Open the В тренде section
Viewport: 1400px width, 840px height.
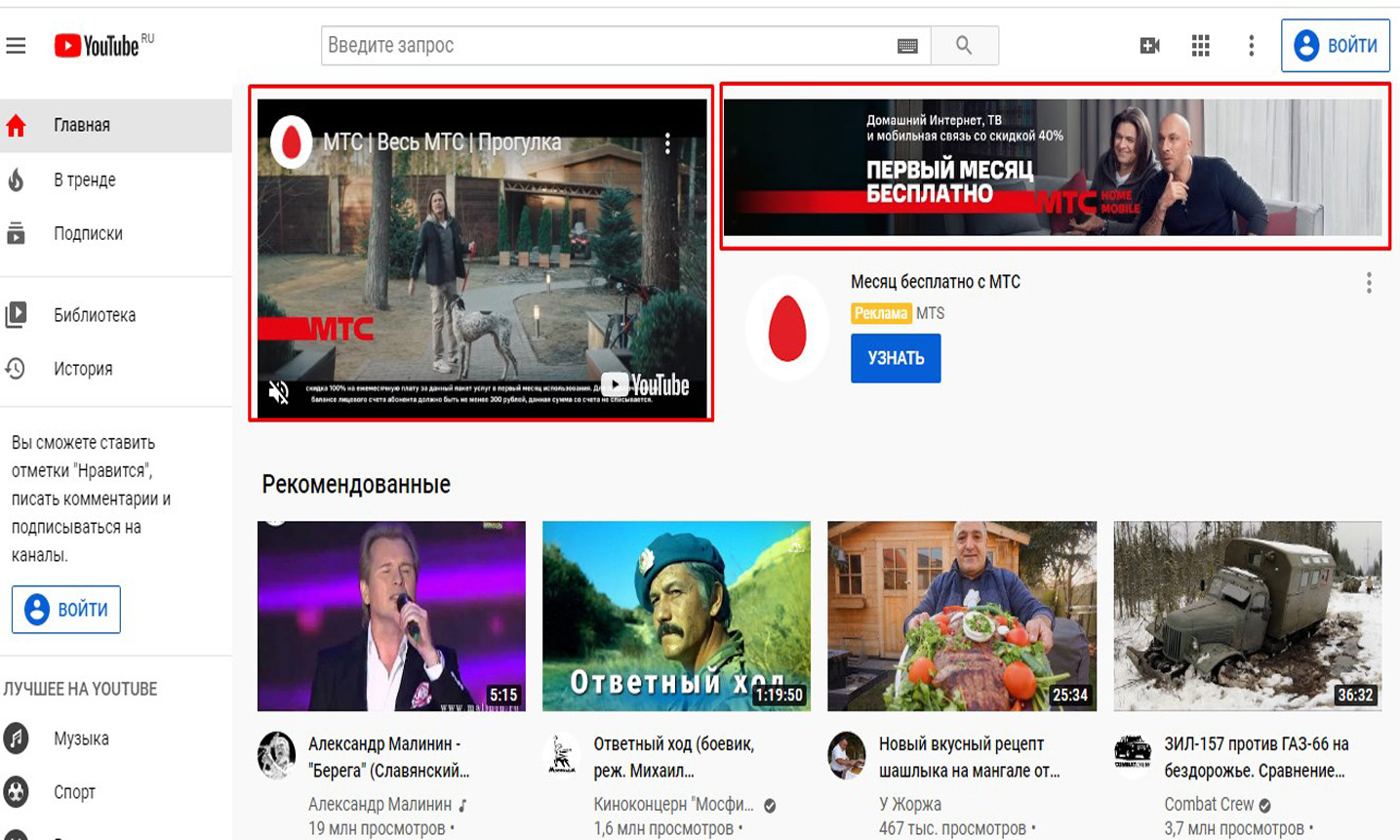[84, 180]
